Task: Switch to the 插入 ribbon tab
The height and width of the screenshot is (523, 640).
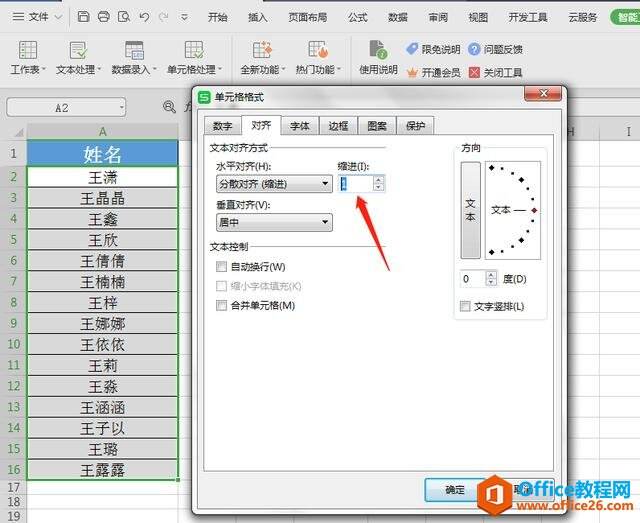Action: point(258,17)
